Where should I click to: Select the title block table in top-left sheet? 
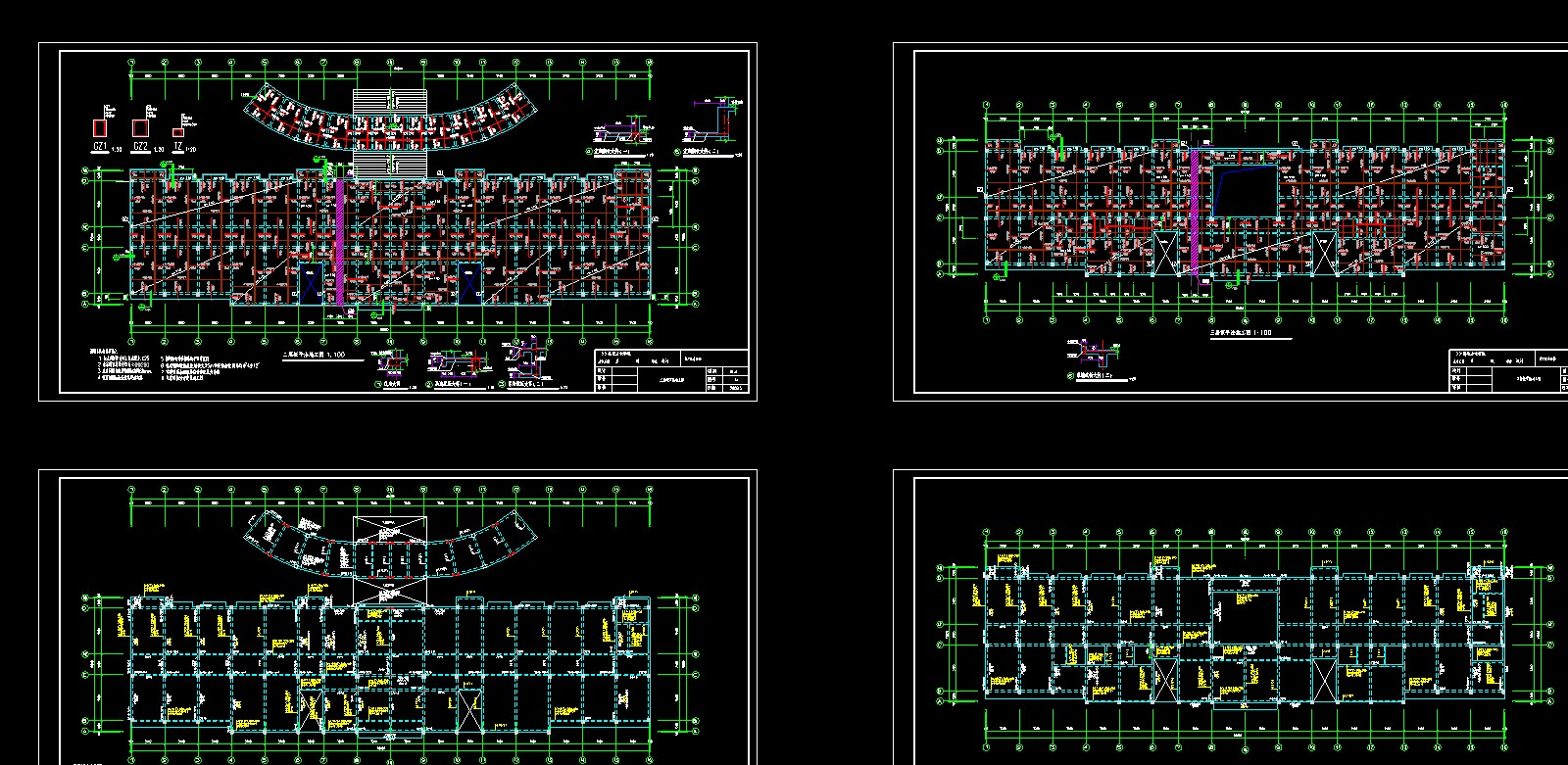coord(671,371)
